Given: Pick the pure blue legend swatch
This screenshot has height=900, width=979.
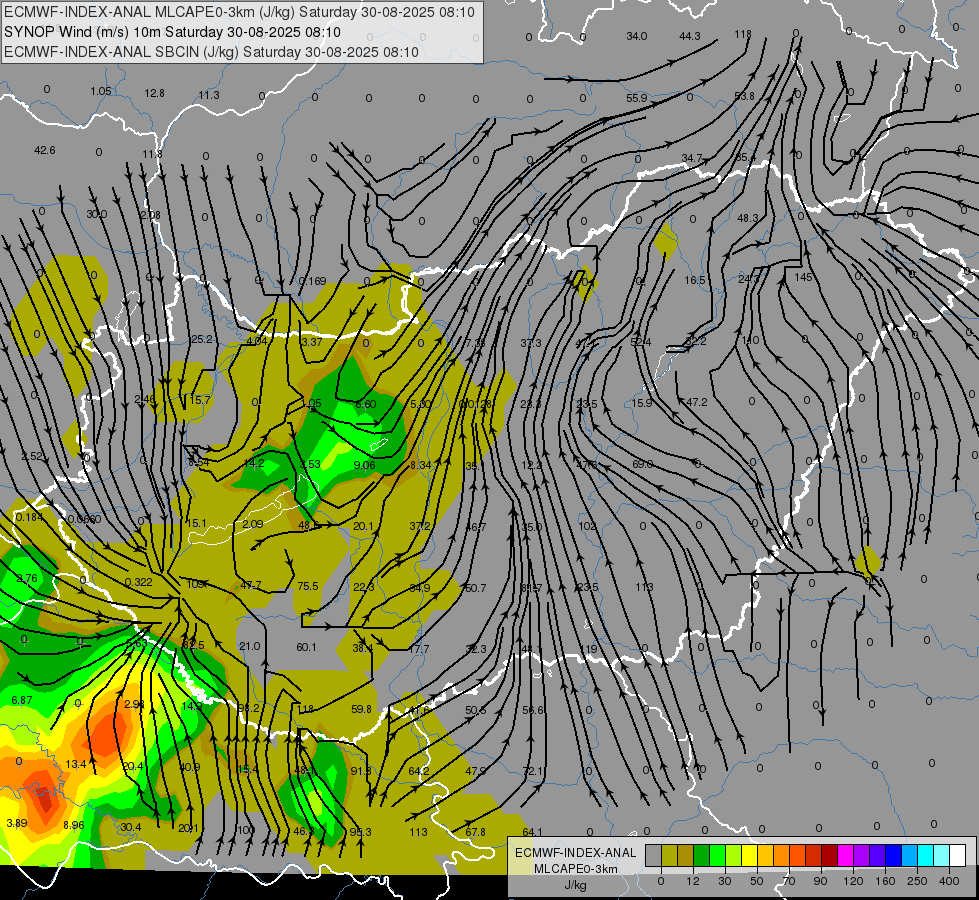Looking at the screenshot, I should click(893, 856).
